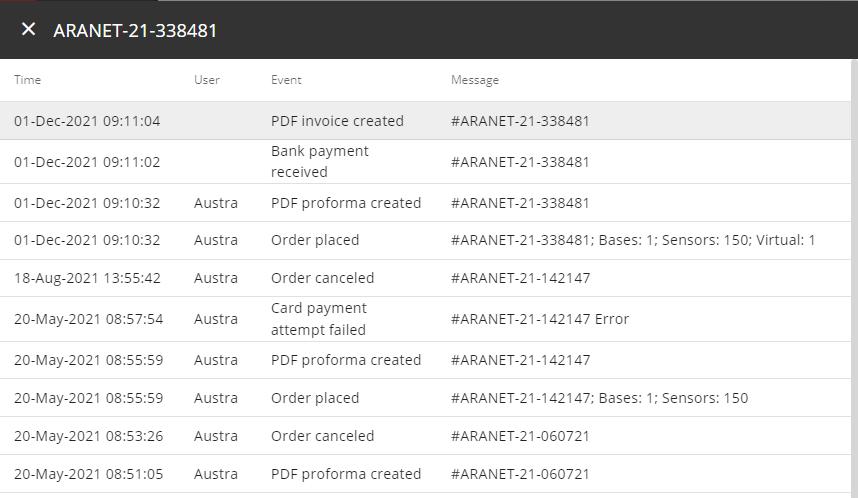Click the Event column header
The width and height of the screenshot is (858, 498).
click(x=286, y=80)
